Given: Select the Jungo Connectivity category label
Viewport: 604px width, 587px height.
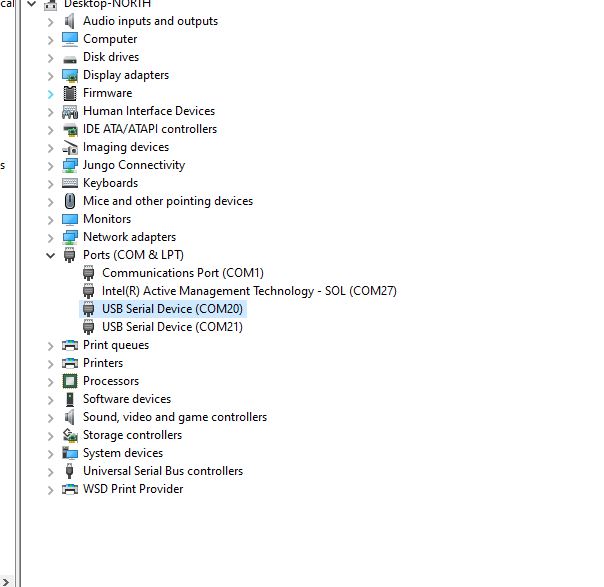Looking at the screenshot, I should [x=133, y=165].
